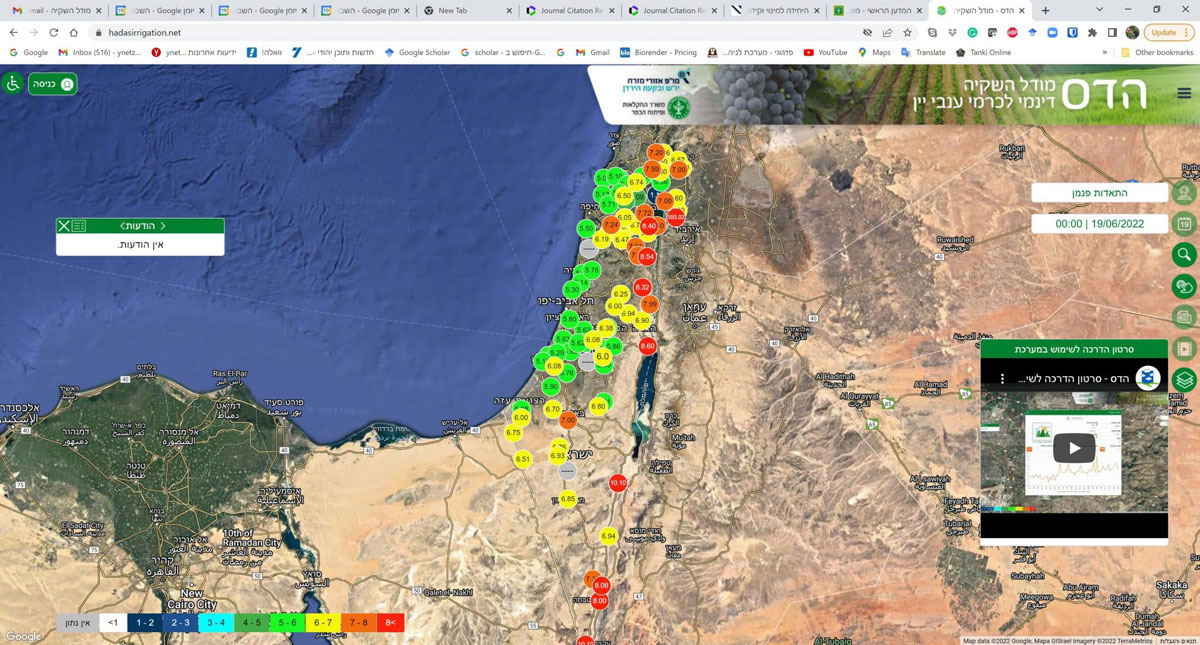
Task: Open the hamburger menu in the site header
Action: coord(1184,93)
